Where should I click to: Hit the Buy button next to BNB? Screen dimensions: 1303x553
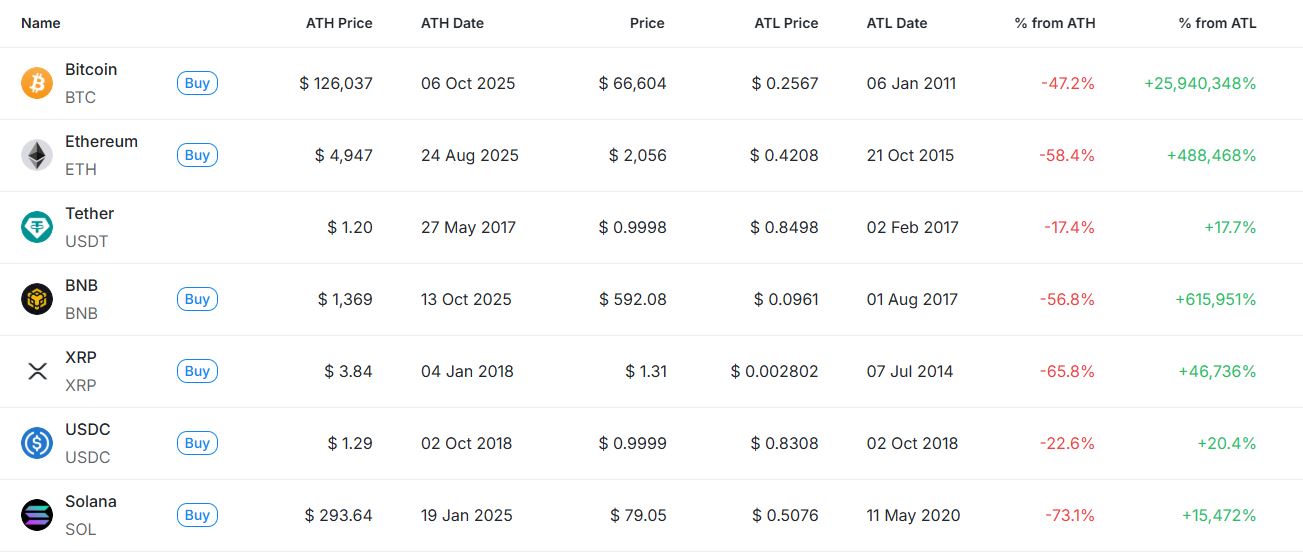(x=197, y=299)
